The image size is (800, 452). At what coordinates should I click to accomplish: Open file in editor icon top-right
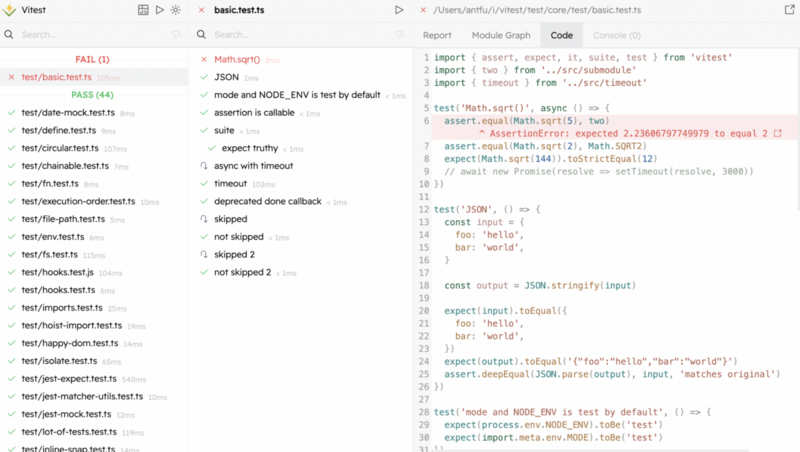pos(789,10)
